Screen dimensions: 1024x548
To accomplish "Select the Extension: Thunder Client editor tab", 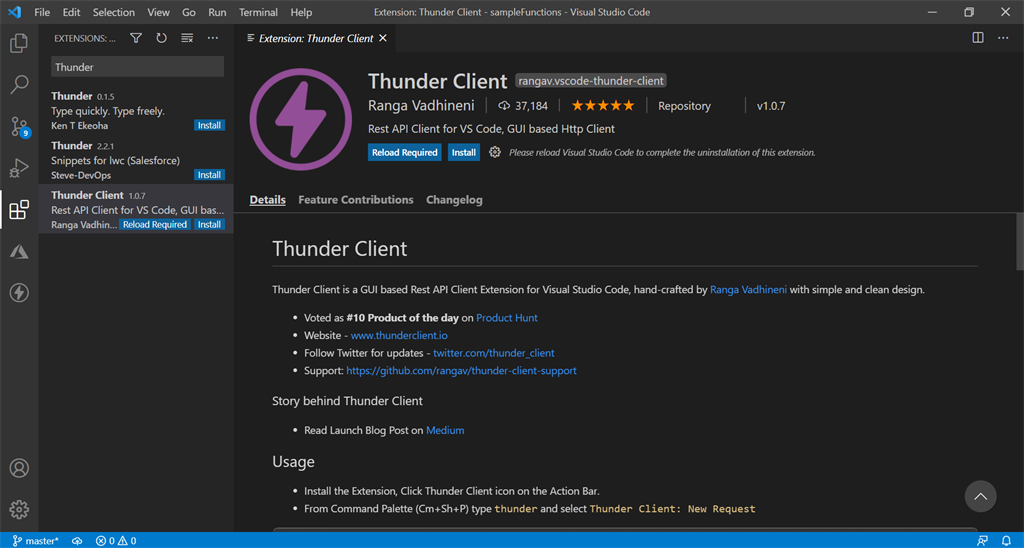I will pos(316,39).
